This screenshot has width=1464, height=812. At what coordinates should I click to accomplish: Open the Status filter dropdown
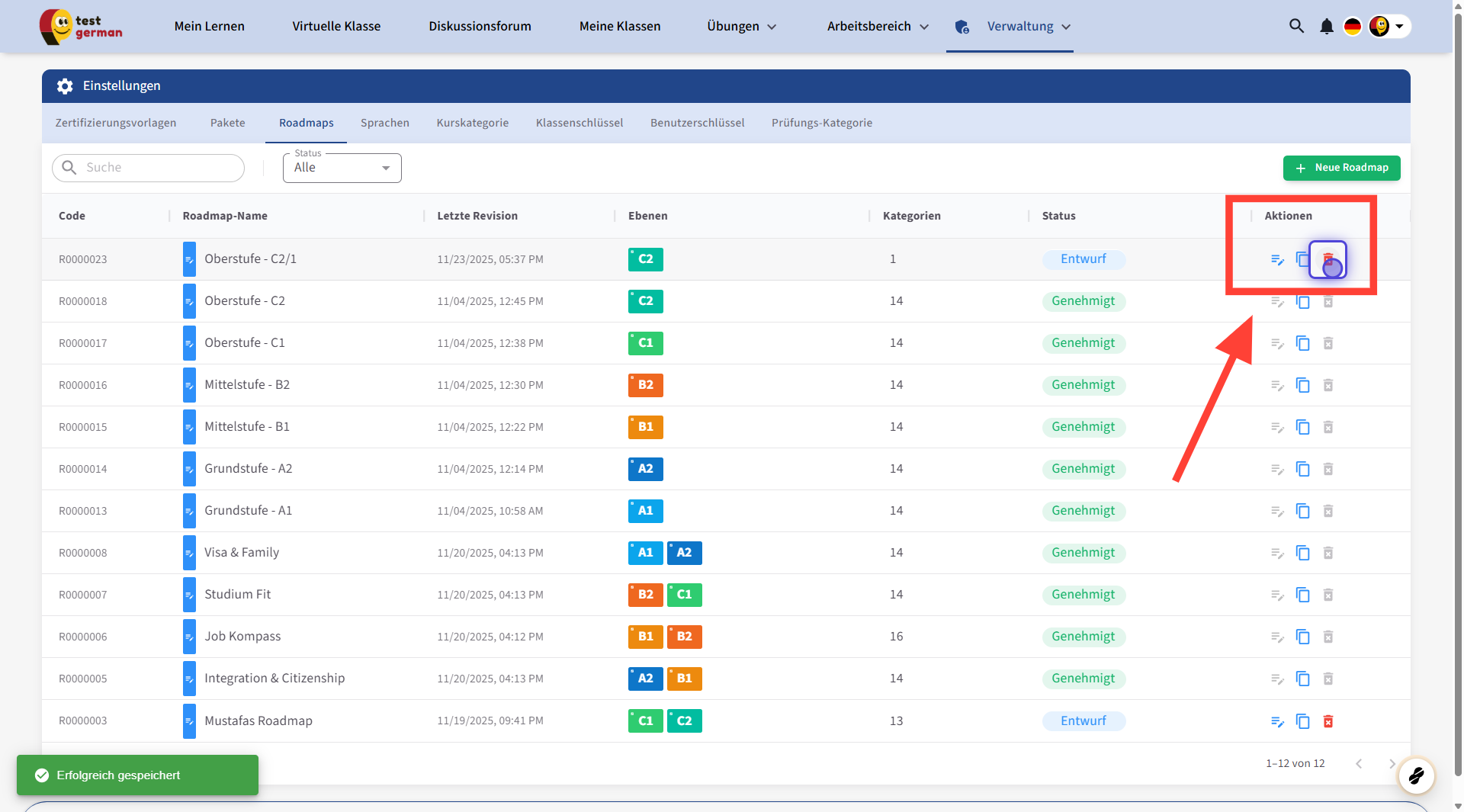point(342,168)
